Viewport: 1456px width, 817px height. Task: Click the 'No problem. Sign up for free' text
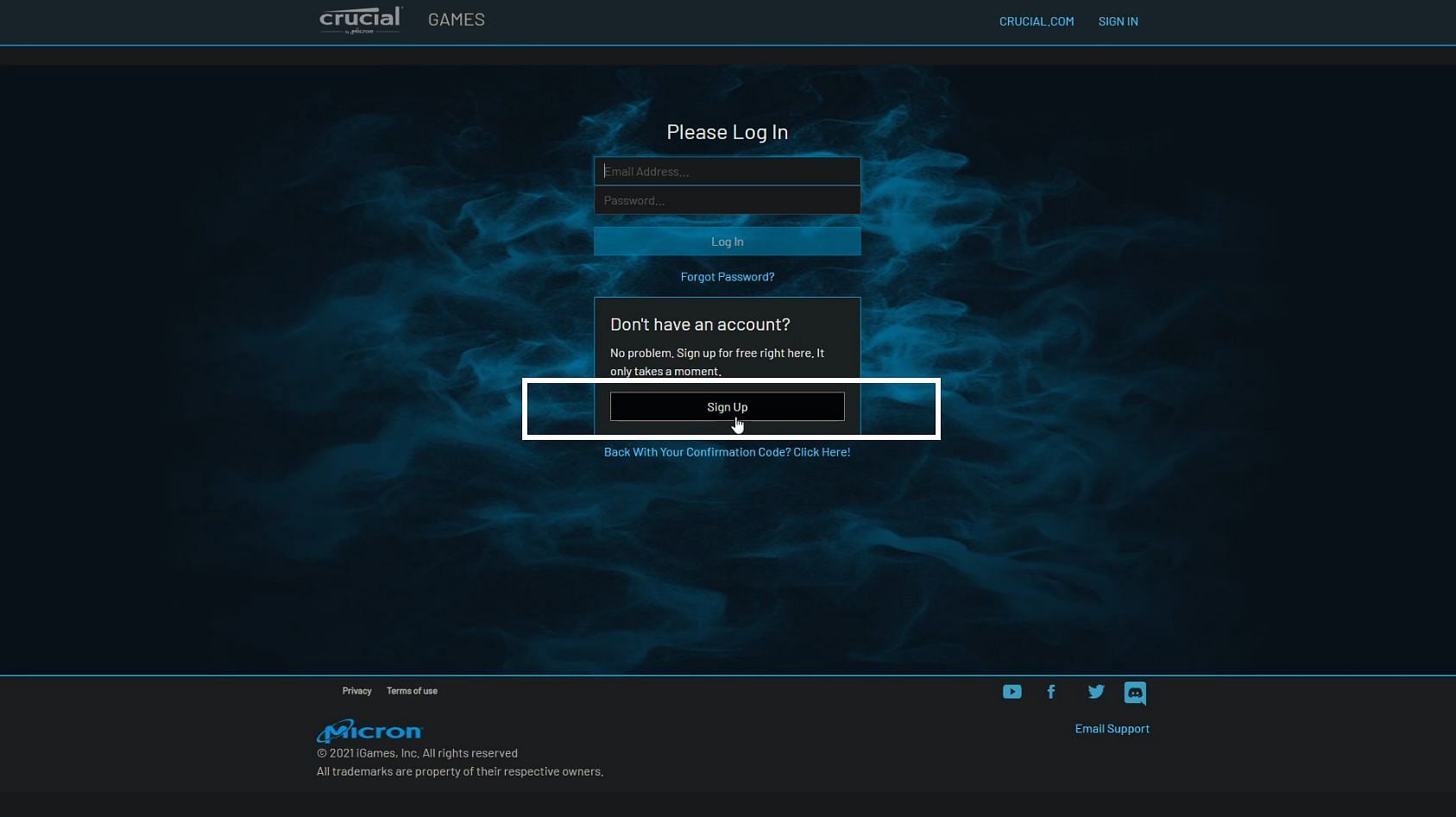point(717,362)
